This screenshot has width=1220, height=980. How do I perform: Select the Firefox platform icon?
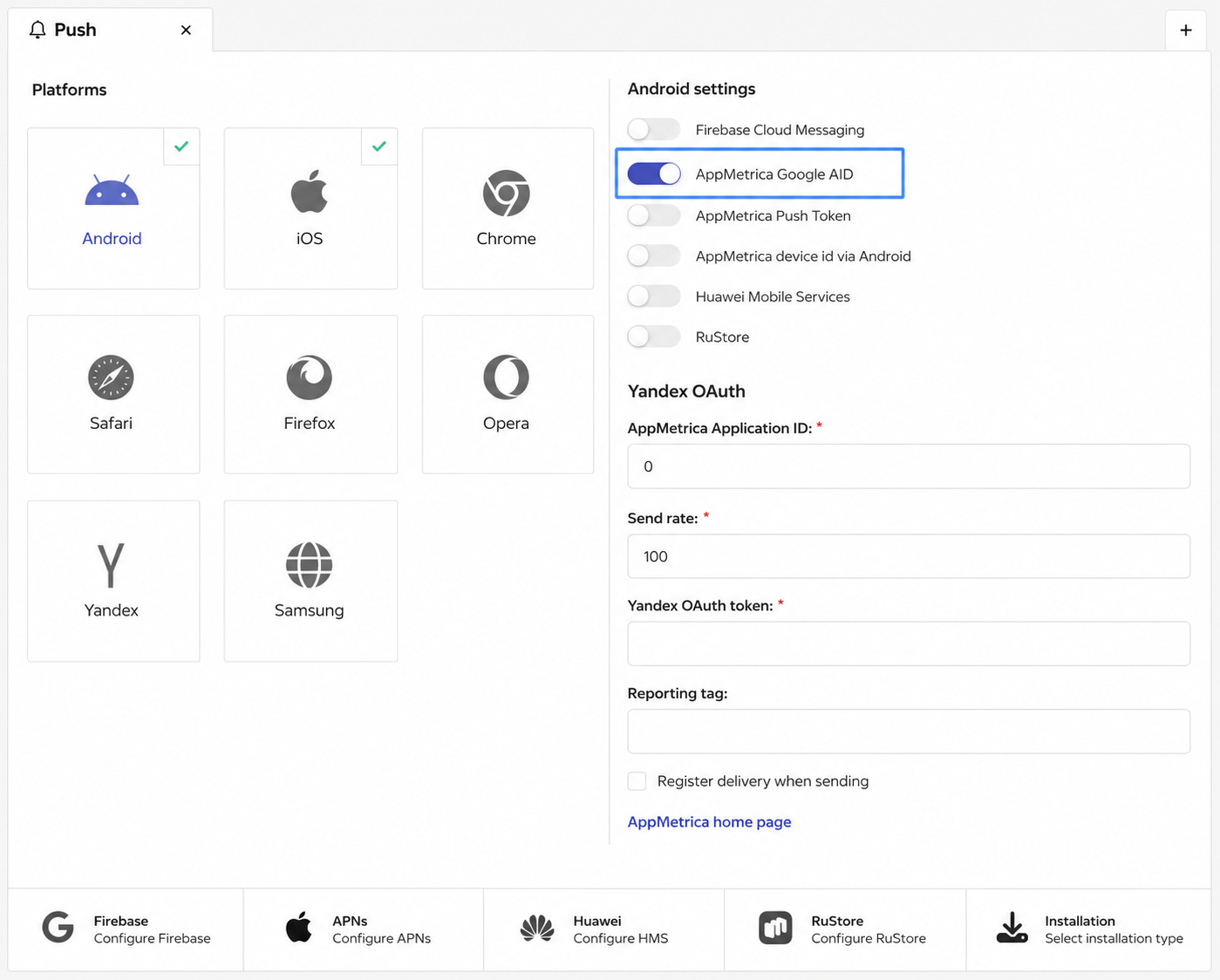[x=310, y=378]
